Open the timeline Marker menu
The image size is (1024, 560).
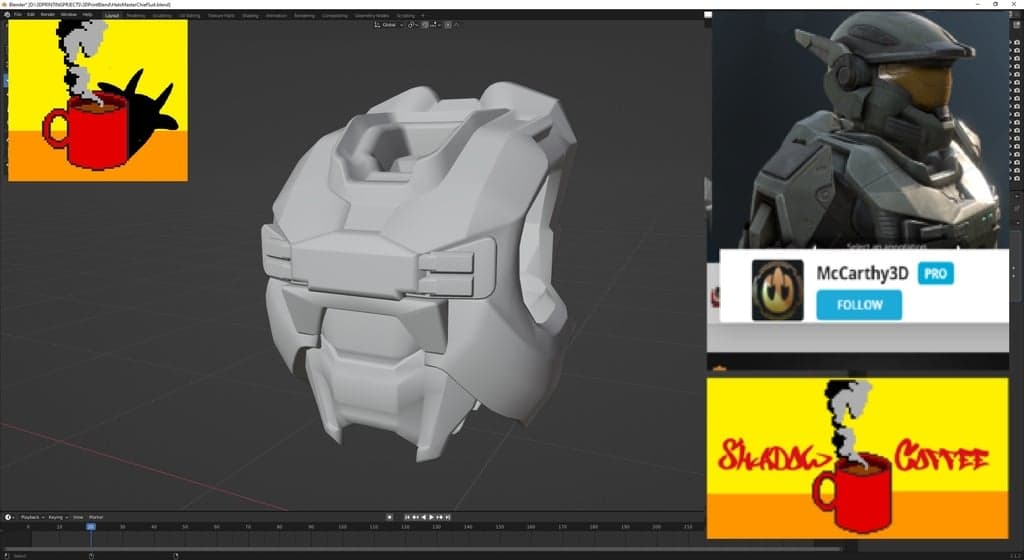pos(96,517)
